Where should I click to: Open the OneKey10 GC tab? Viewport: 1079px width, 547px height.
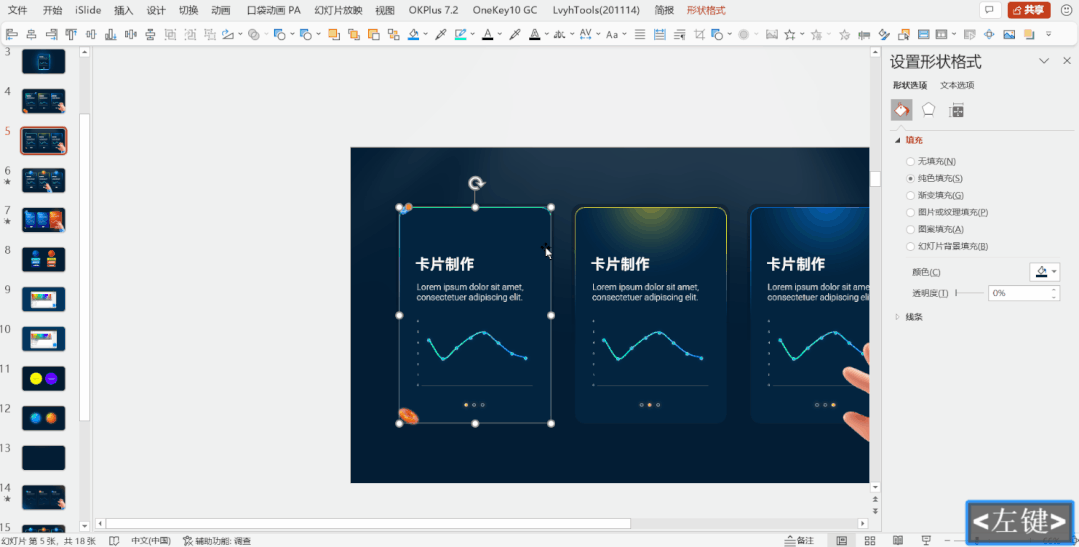pyautogui.click(x=505, y=10)
